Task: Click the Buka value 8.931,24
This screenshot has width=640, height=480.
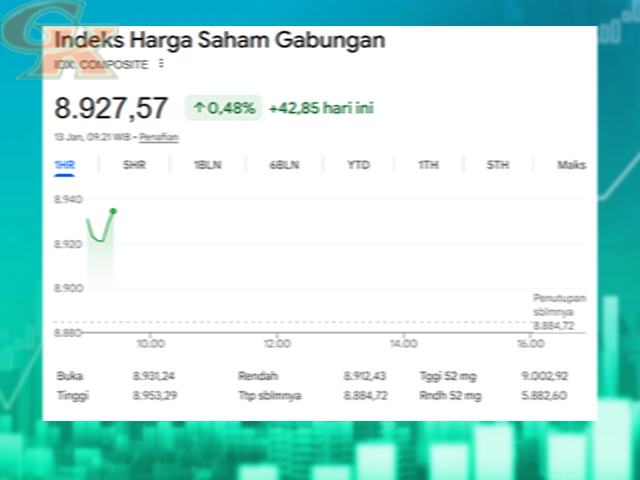Action: click(153, 376)
